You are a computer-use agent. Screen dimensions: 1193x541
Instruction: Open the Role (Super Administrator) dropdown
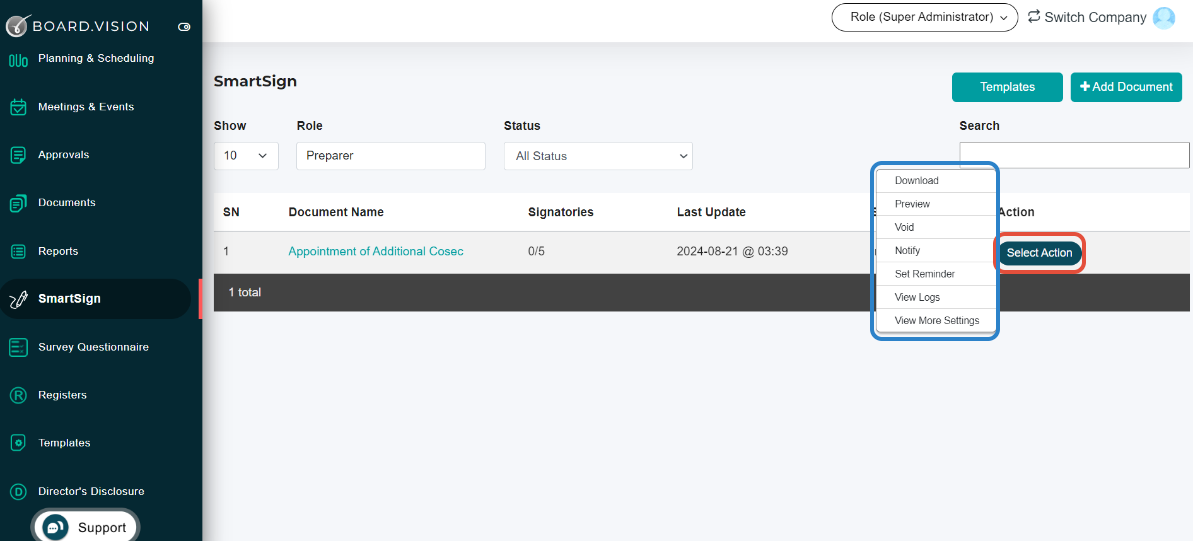(x=924, y=17)
